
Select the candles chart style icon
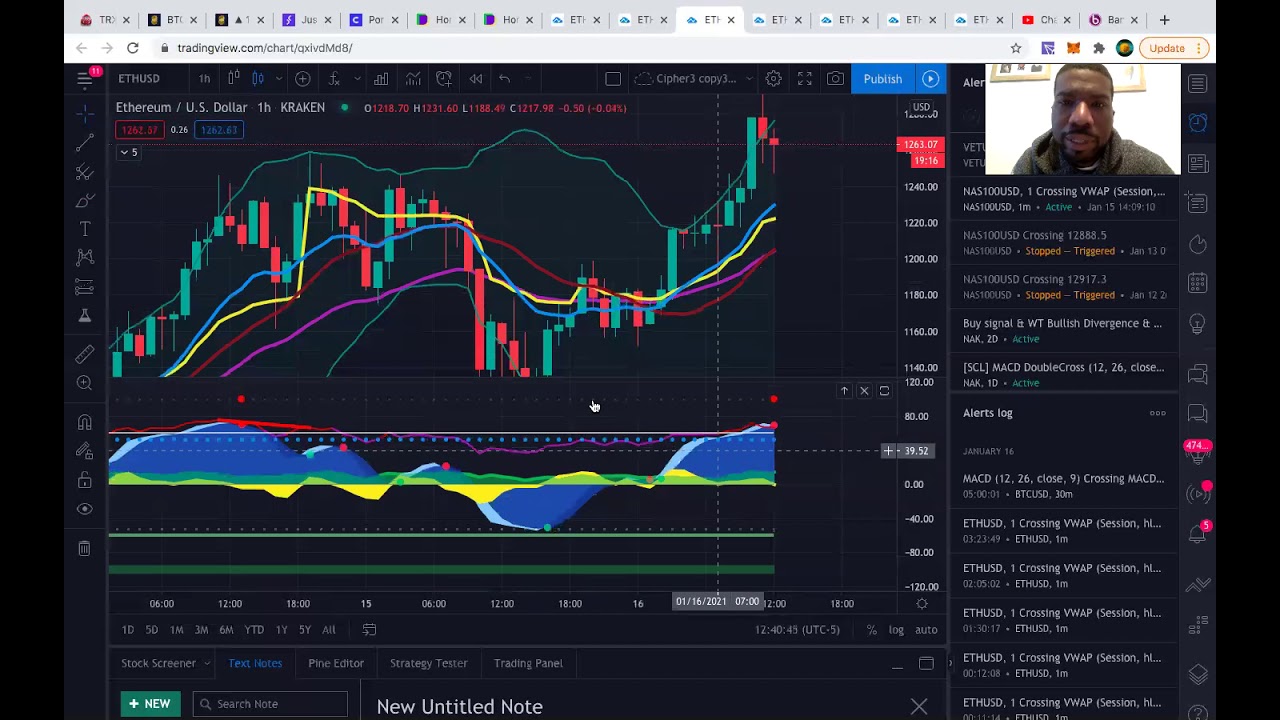click(x=257, y=78)
